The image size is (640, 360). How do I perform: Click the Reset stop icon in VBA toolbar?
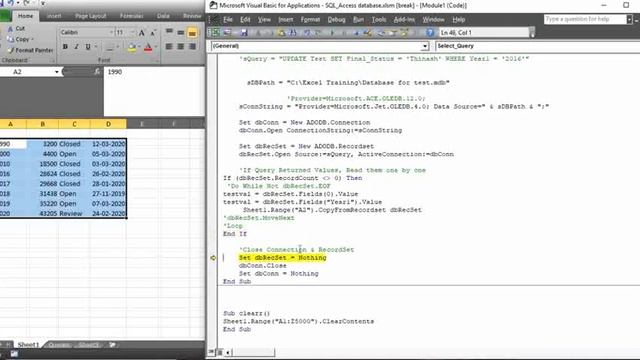click(x=356, y=33)
